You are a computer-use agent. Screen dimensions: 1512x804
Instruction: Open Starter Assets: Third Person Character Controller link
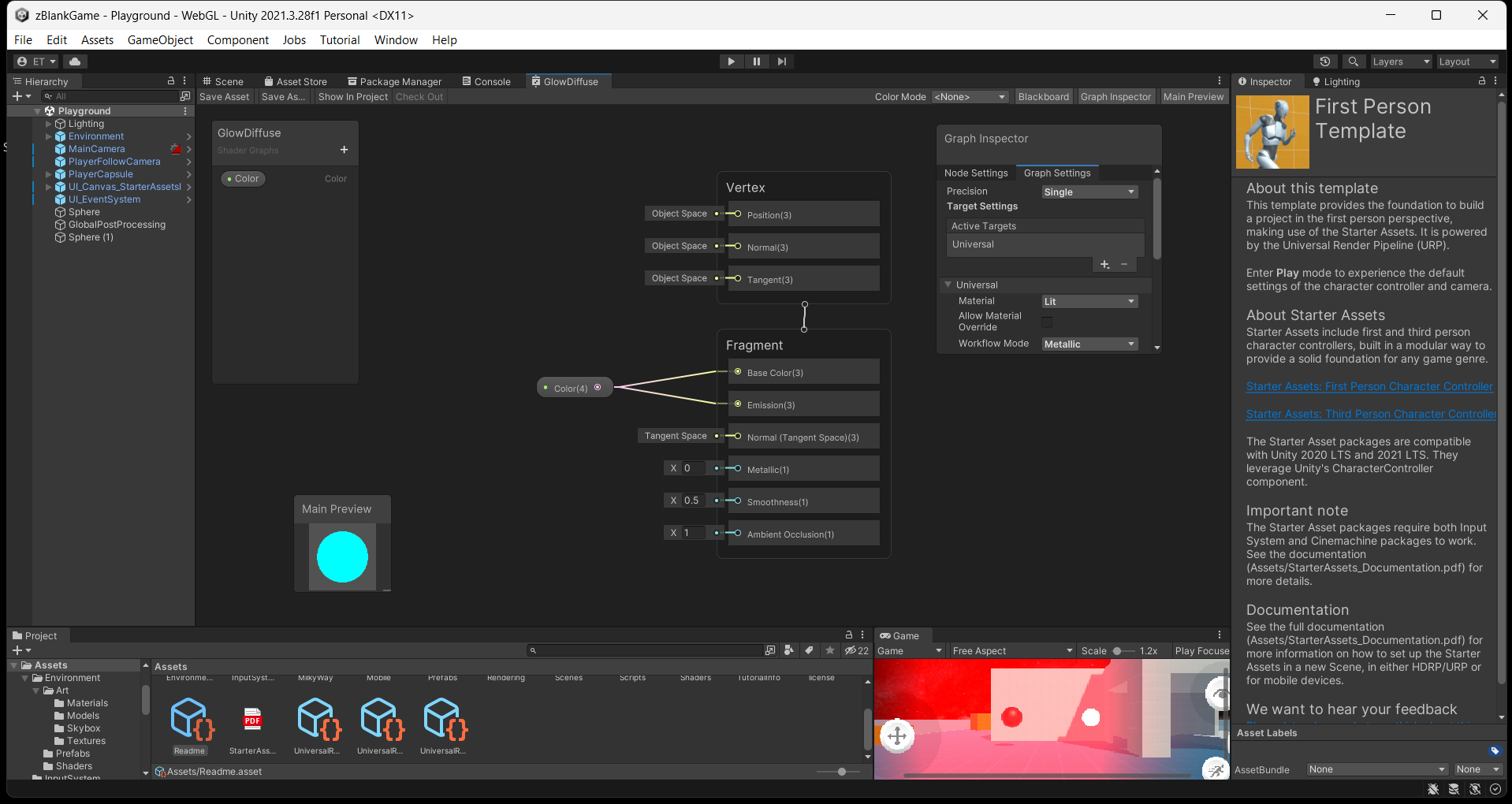(1371, 414)
